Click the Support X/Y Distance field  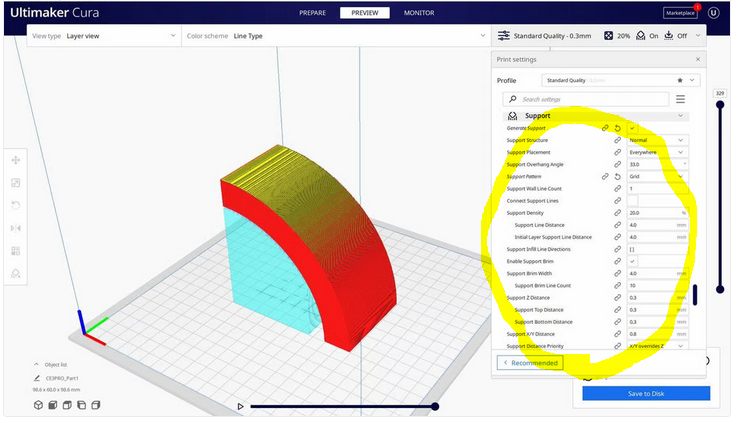[x=658, y=334]
